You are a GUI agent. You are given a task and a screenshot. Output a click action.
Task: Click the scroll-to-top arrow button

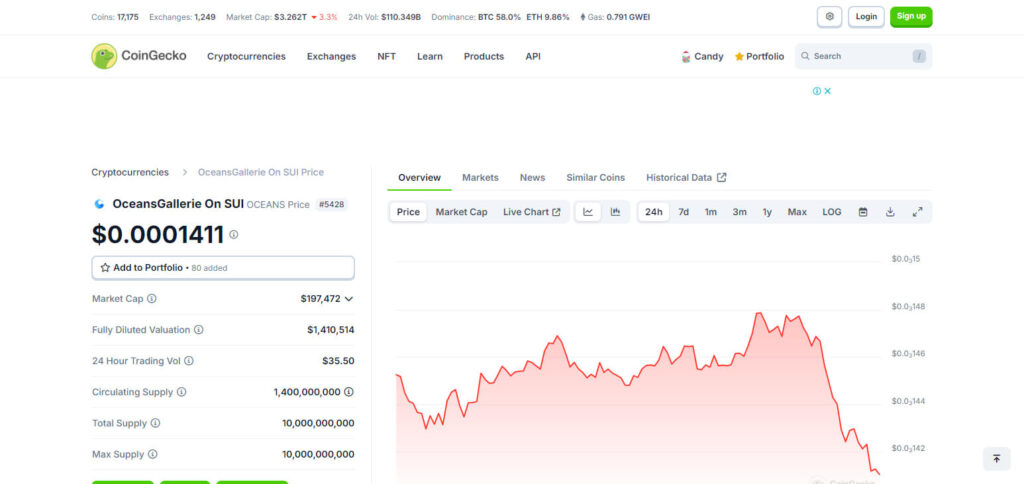click(x=997, y=459)
